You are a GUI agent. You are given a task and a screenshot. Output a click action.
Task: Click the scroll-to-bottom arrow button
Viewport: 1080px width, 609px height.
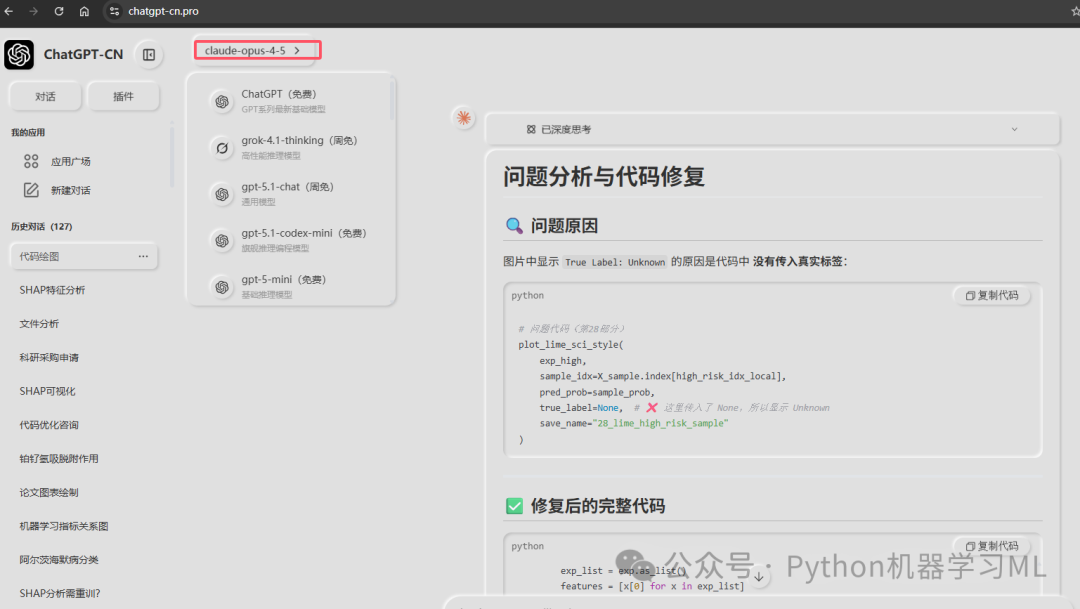pos(758,577)
